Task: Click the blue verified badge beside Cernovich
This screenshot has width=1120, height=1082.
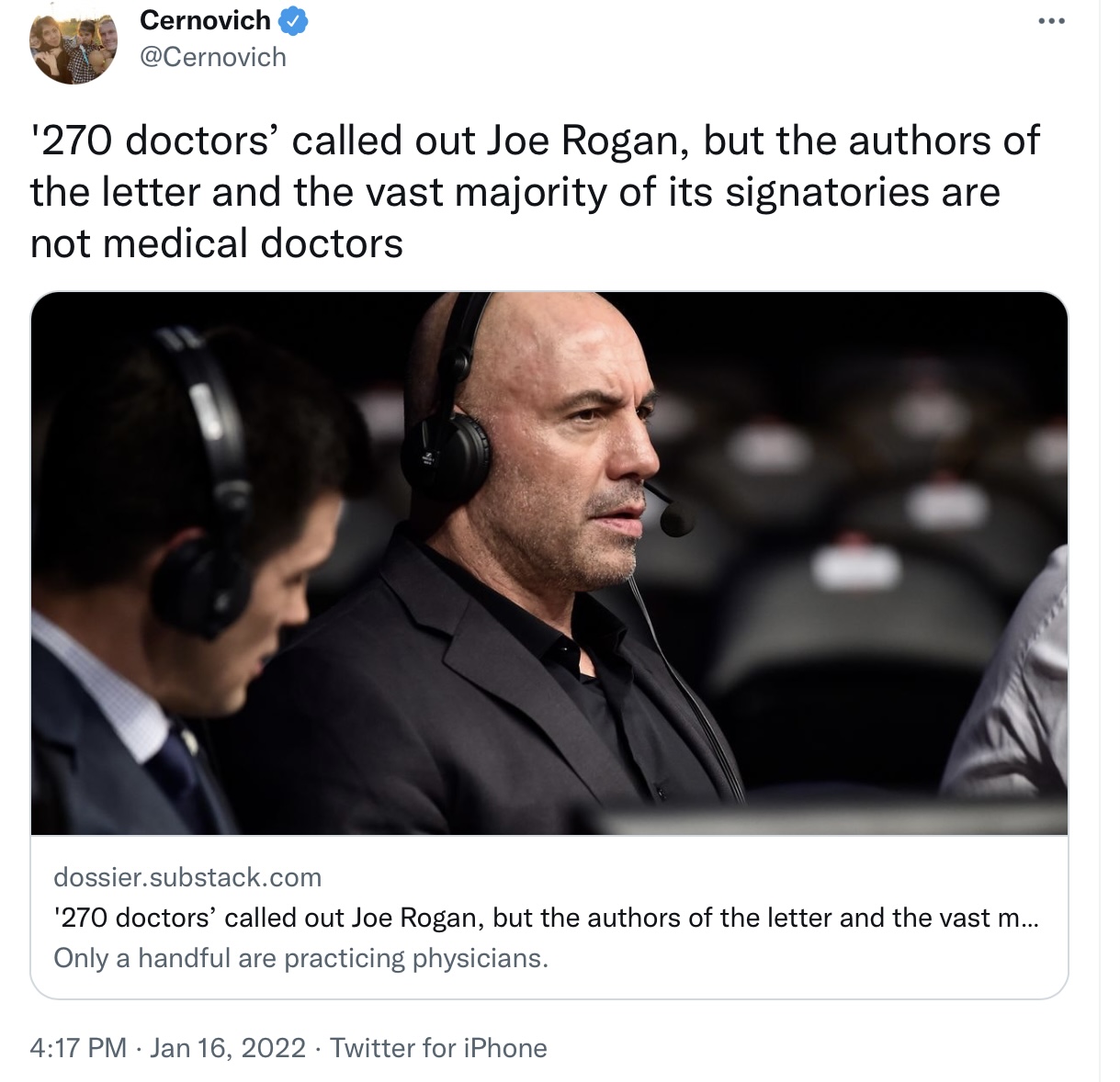Action: [x=292, y=20]
